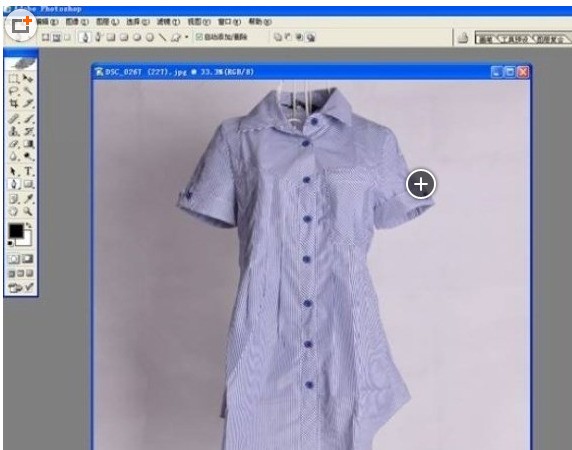Choose the Brush tool
The width and height of the screenshot is (572, 450).
click(x=28, y=118)
